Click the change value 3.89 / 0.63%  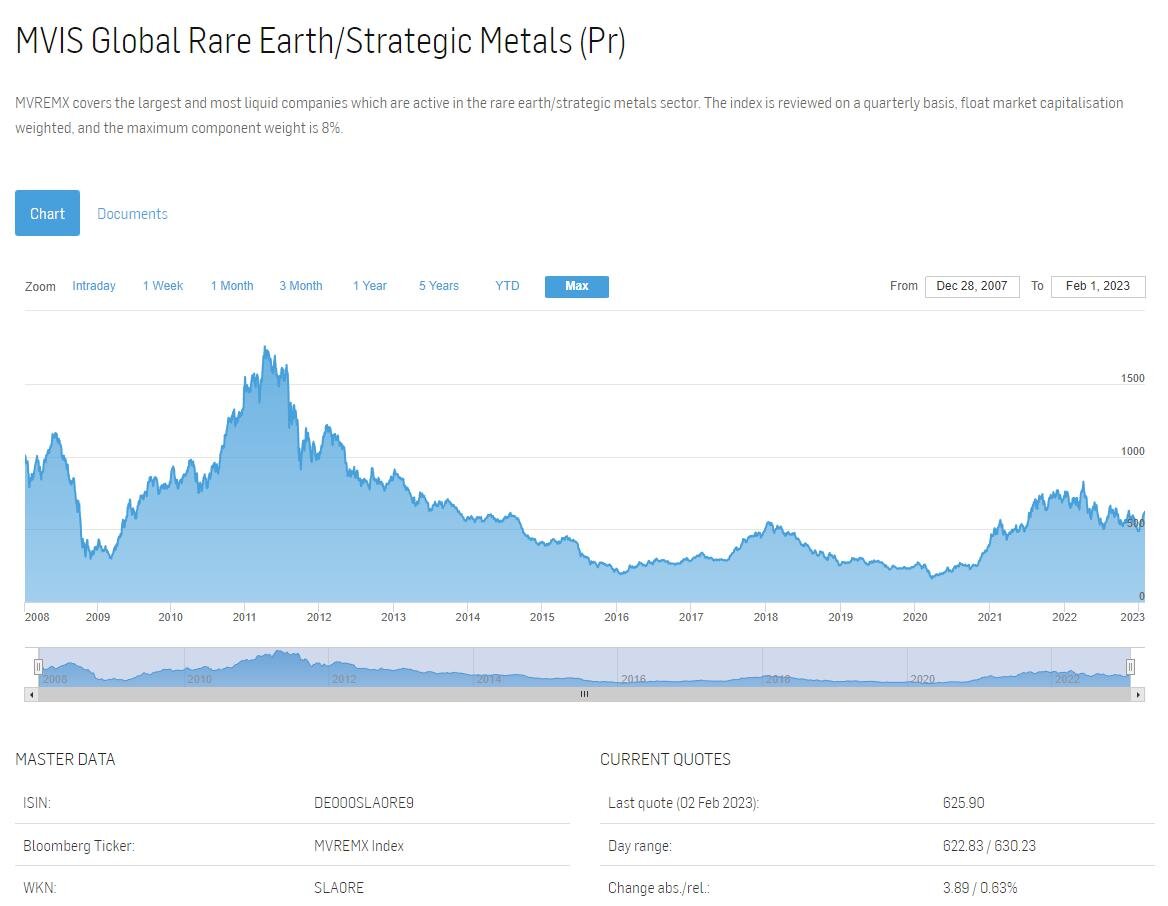click(980, 887)
